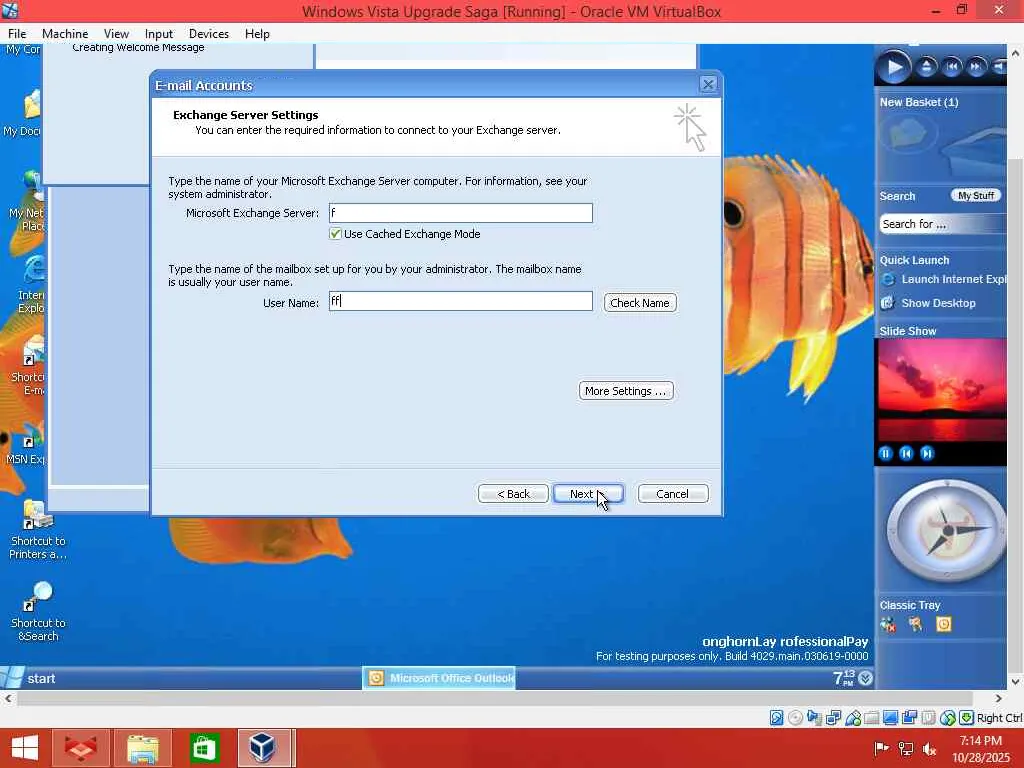Click horizontal scrollbar left arrow

pos(8,699)
